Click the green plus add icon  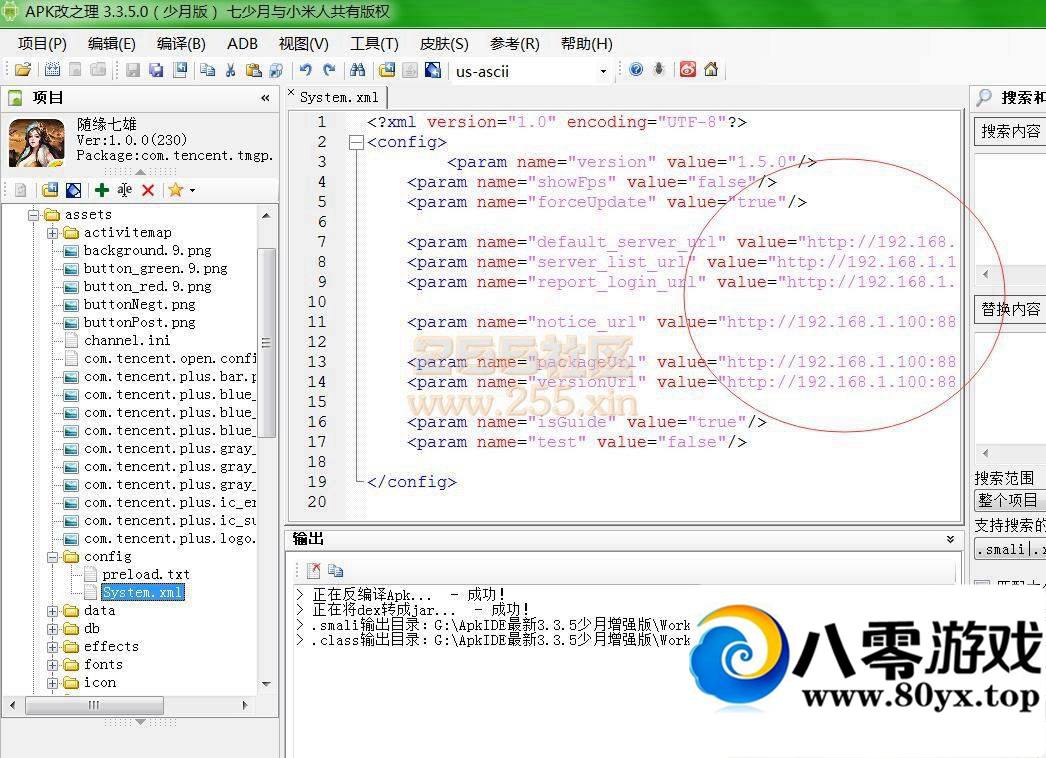click(x=102, y=190)
